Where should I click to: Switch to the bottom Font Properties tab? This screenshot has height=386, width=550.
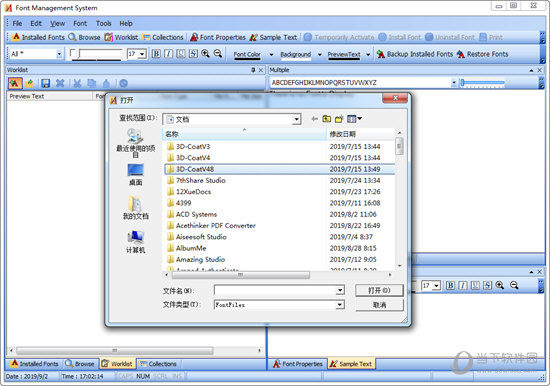point(298,364)
